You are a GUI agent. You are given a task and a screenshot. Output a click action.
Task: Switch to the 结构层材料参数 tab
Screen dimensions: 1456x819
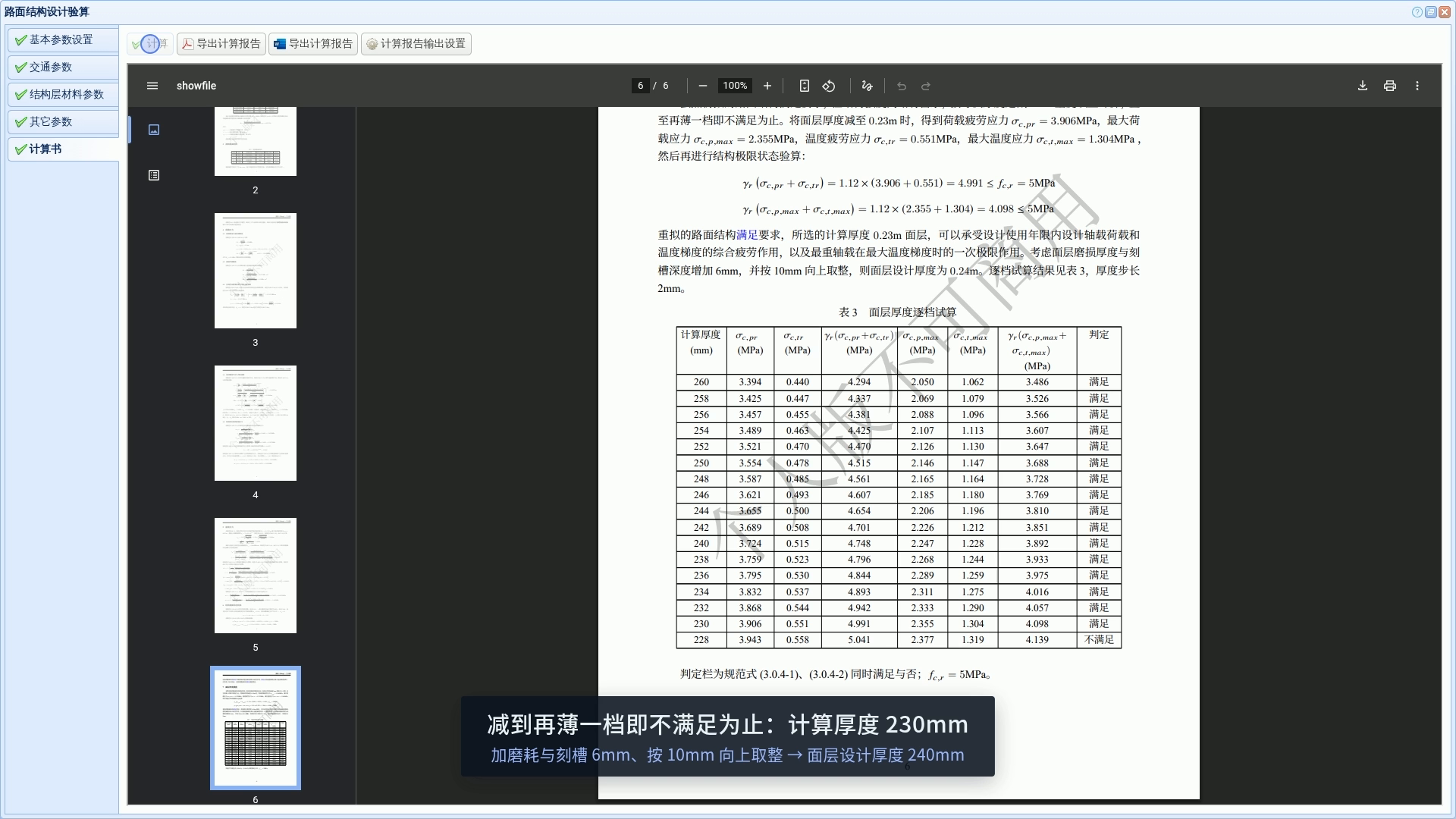pos(63,95)
